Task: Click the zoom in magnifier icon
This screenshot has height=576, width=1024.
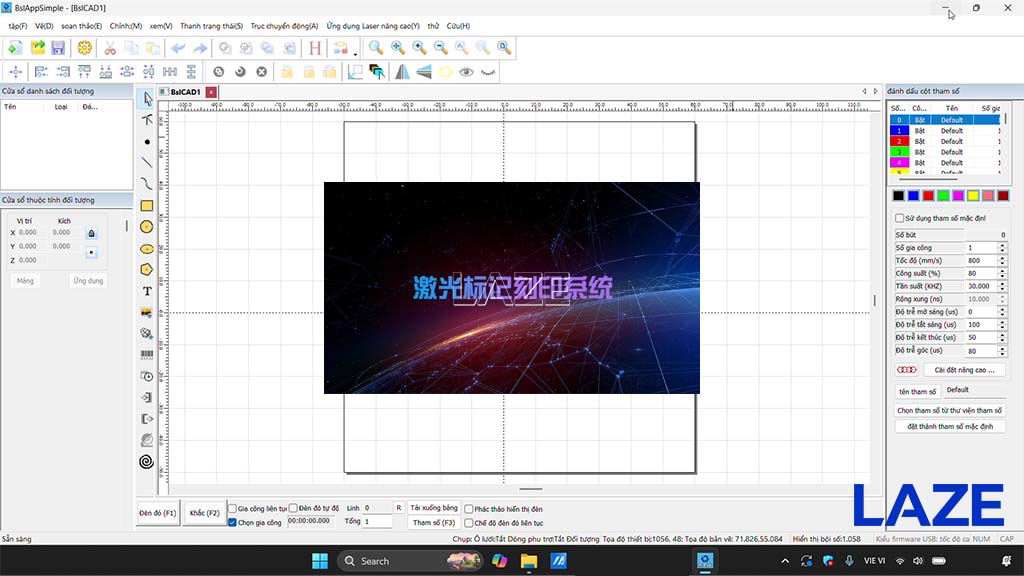Action: point(419,48)
